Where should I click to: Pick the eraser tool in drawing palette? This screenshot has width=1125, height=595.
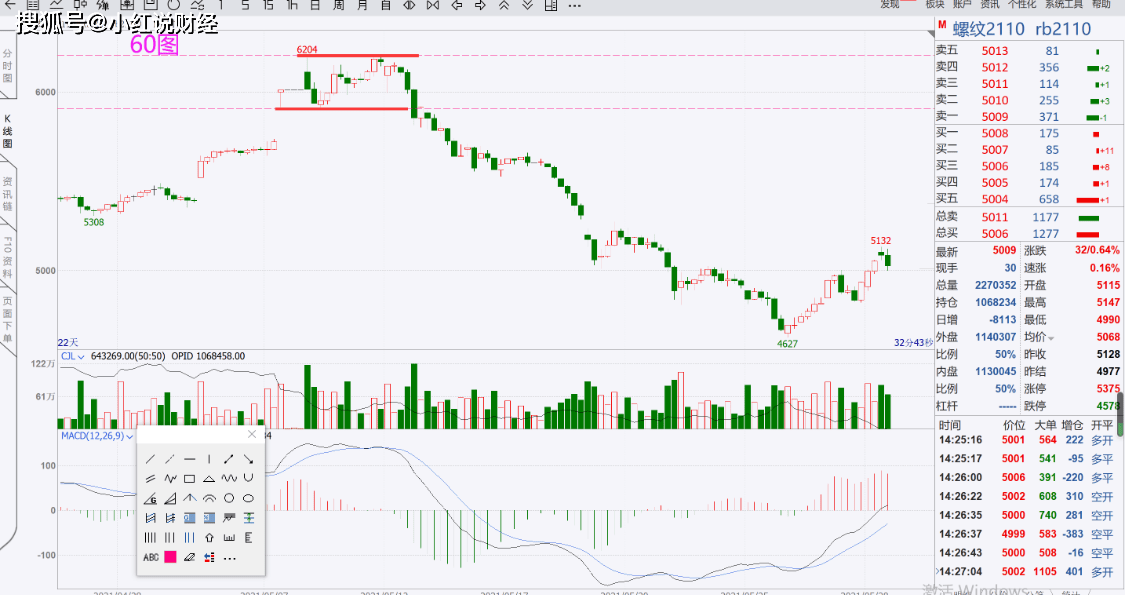point(189,557)
